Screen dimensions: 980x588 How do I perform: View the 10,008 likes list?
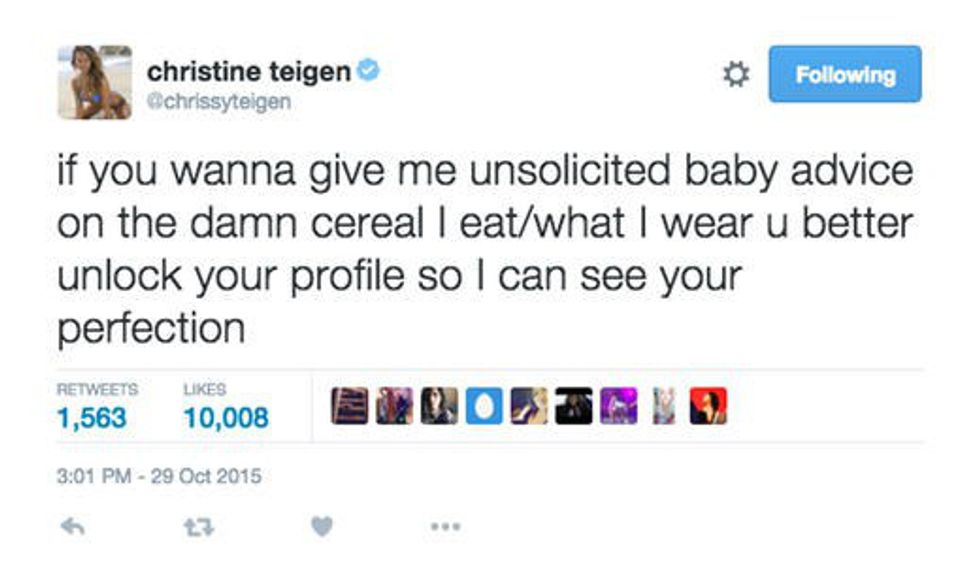pyautogui.click(x=226, y=417)
